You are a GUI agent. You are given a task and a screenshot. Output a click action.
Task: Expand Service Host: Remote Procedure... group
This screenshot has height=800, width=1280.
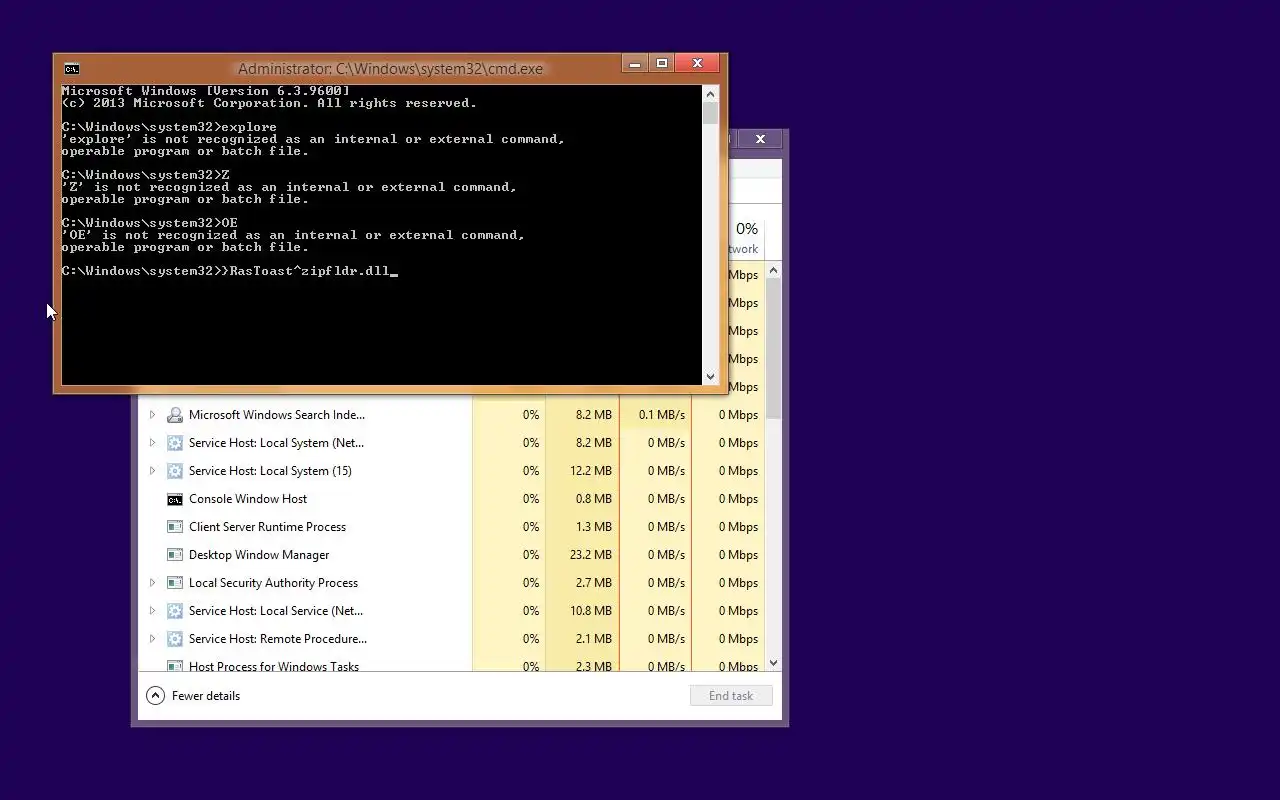pyautogui.click(x=152, y=639)
